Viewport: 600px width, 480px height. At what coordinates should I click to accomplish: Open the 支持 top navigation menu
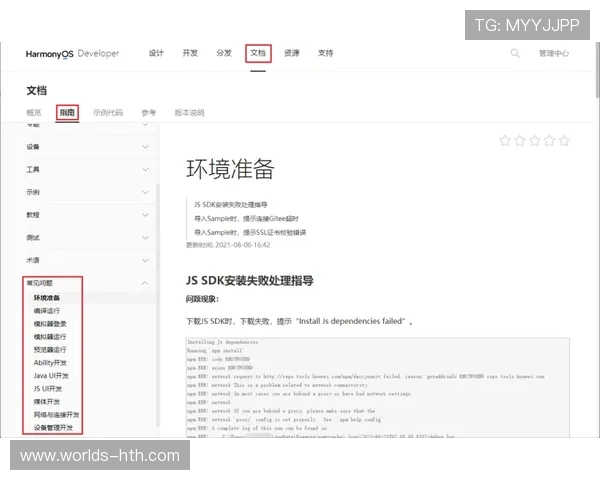[x=325, y=53]
